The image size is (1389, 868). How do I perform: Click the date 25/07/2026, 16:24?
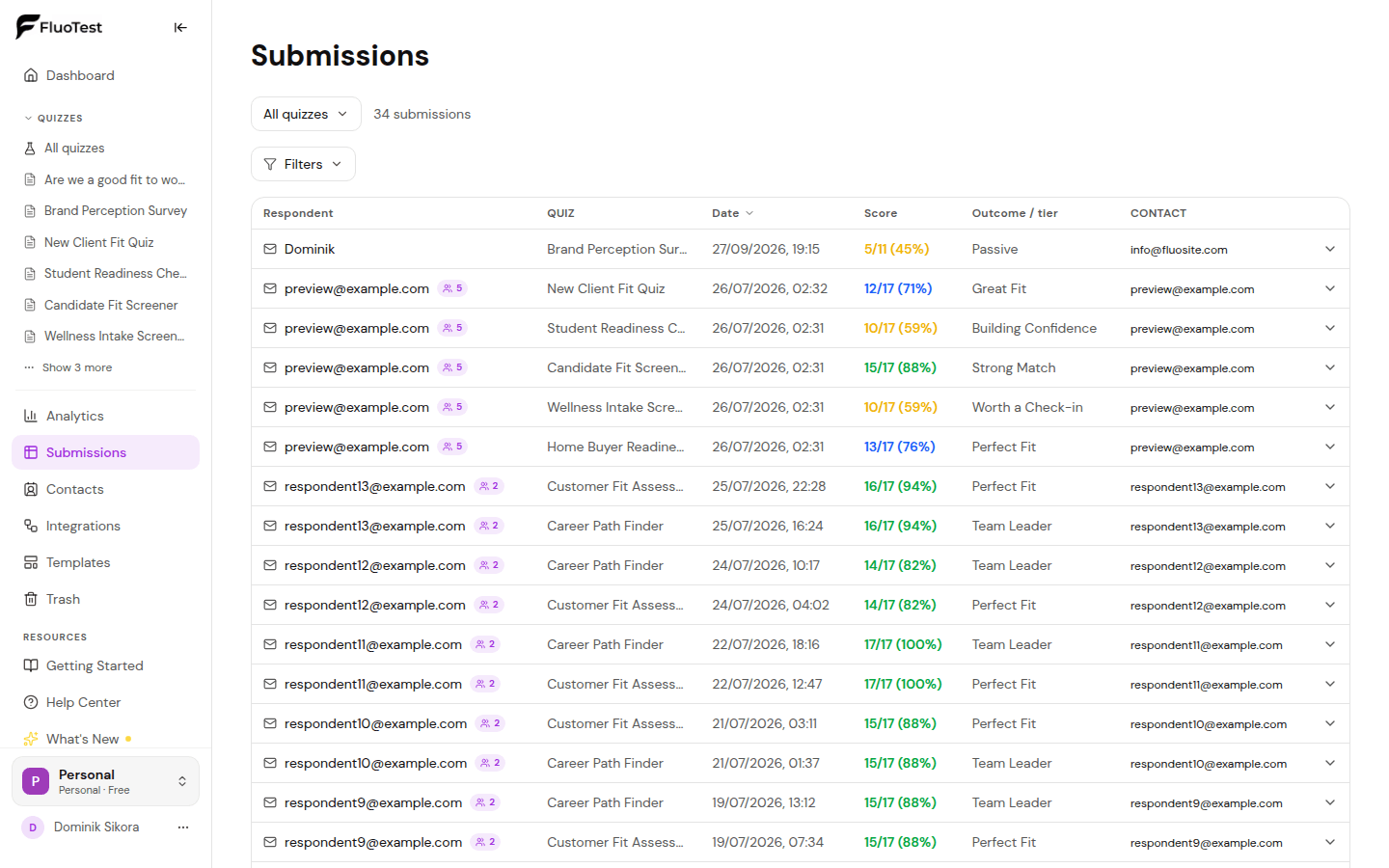point(768,526)
